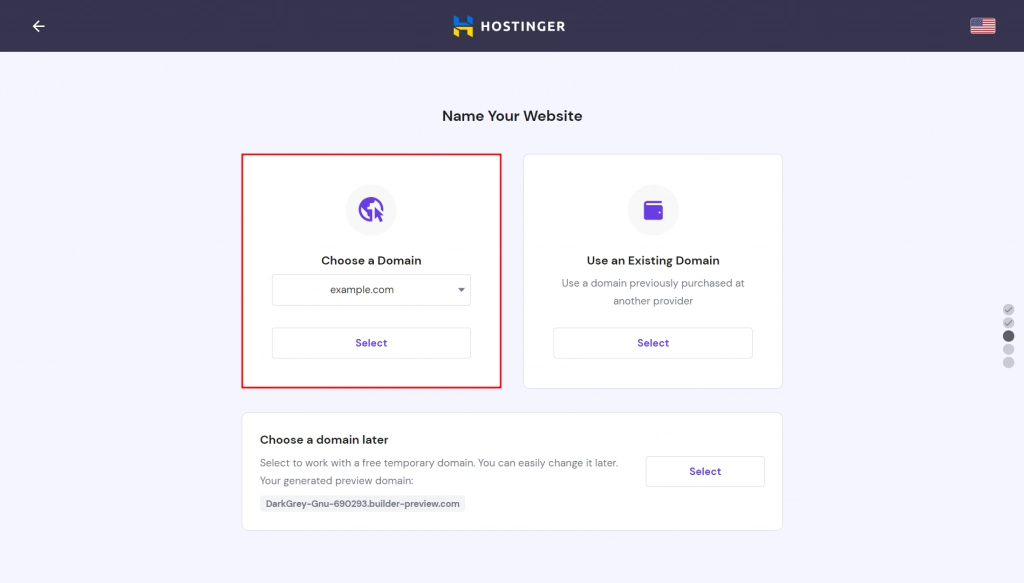Click the Hostinger logo in header
The image size is (1024, 583).
[x=509, y=26]
